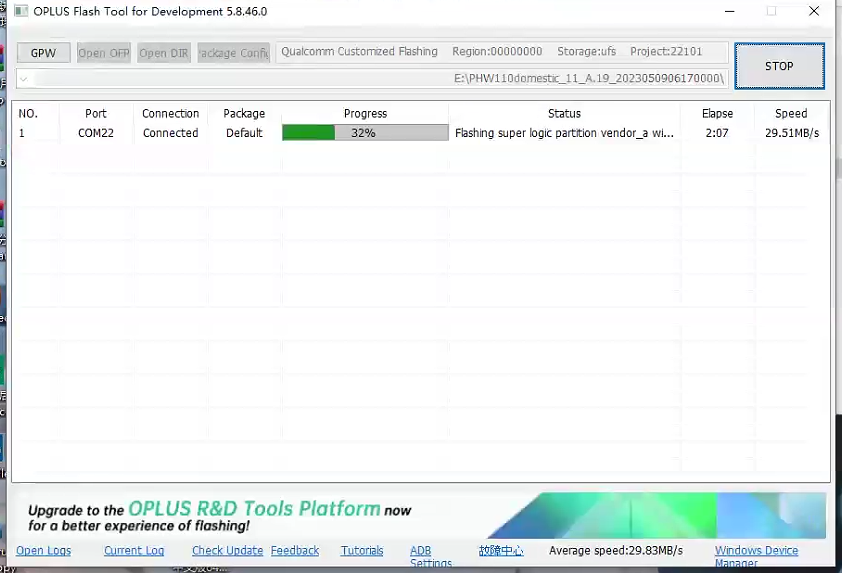The height and width of the screenshot is (573, 842).
Task: Click the Speed column header
Action: click(x=791, y=113)
